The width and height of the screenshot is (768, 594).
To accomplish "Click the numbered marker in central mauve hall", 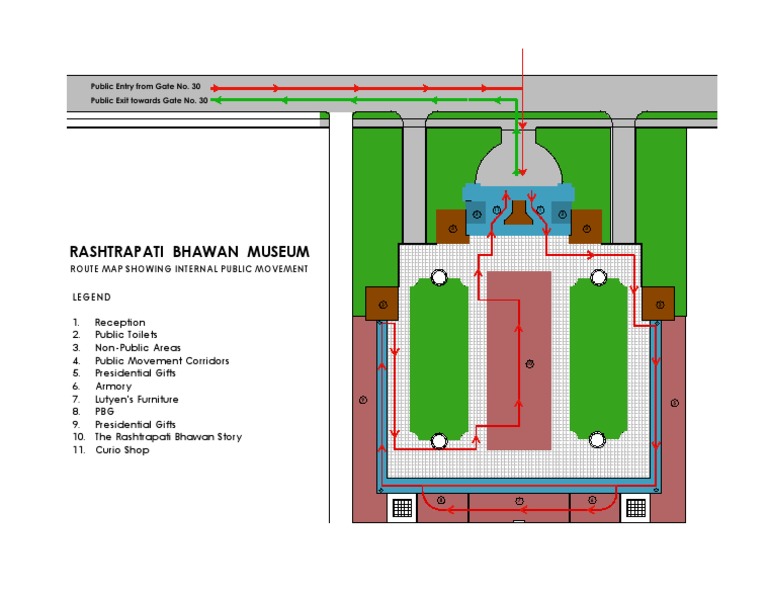I will 530,362.
